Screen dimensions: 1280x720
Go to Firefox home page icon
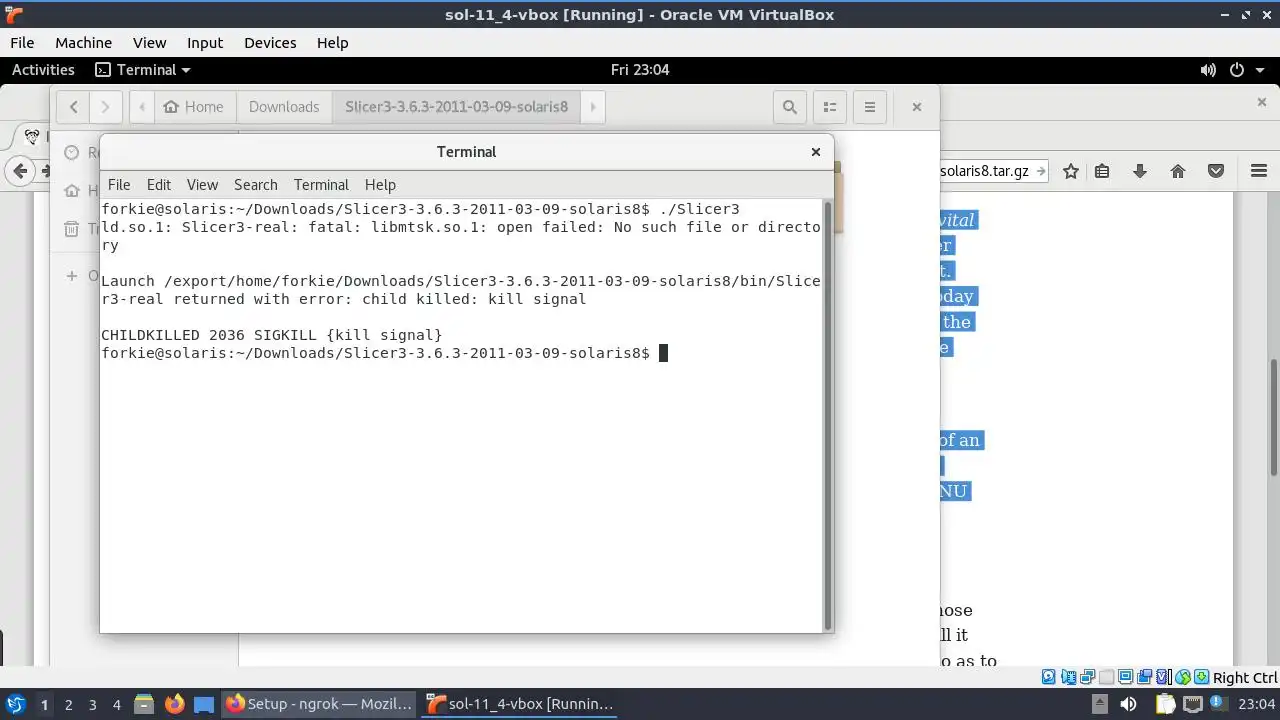tap(1178, 171)
